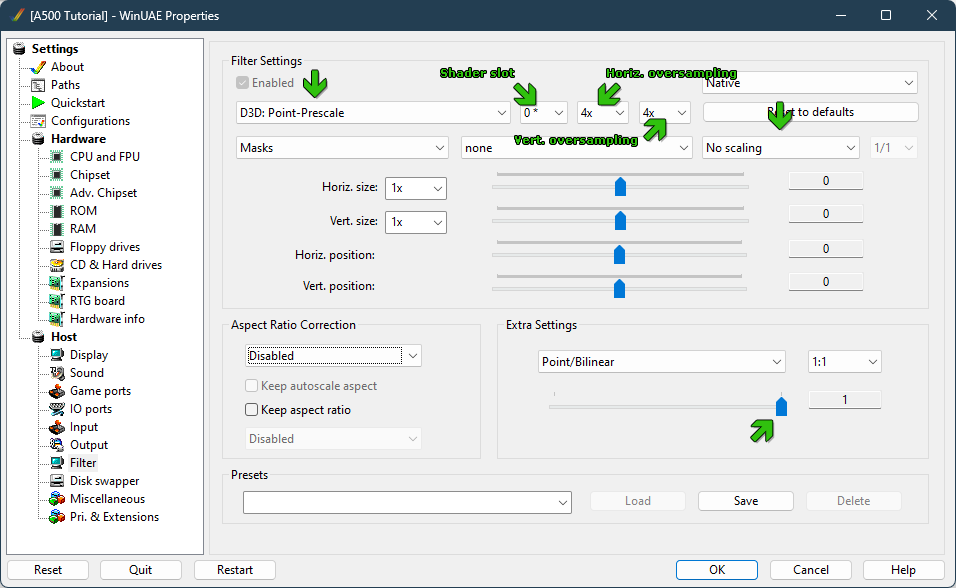956x588 pixels.
Task: Click the IO ports icon
Action: click(57, 409)
